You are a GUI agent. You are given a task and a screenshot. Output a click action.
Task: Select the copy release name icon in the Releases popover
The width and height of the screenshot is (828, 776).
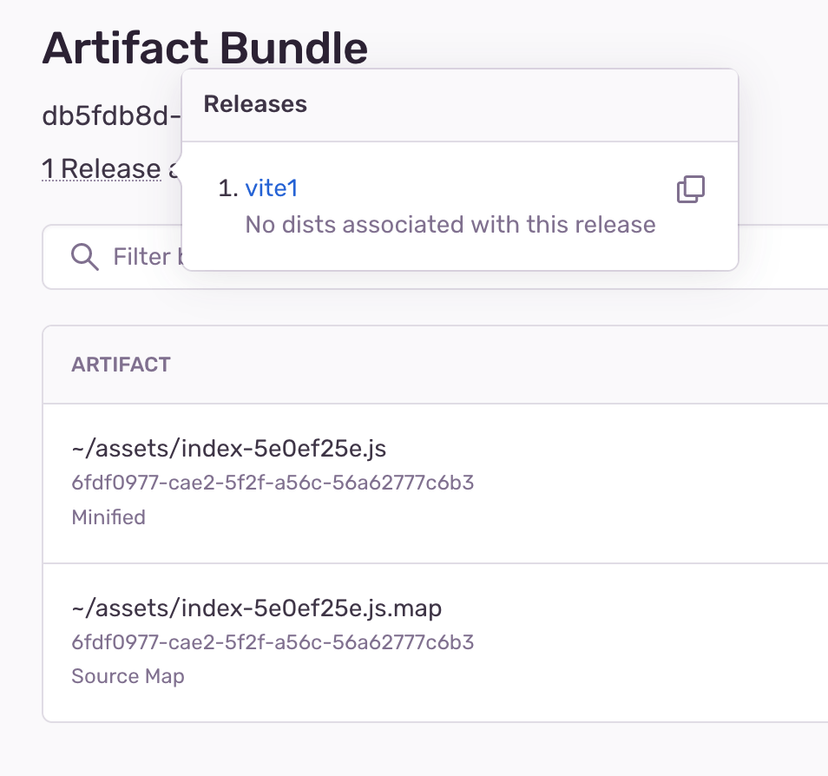[x=691, y=189]
